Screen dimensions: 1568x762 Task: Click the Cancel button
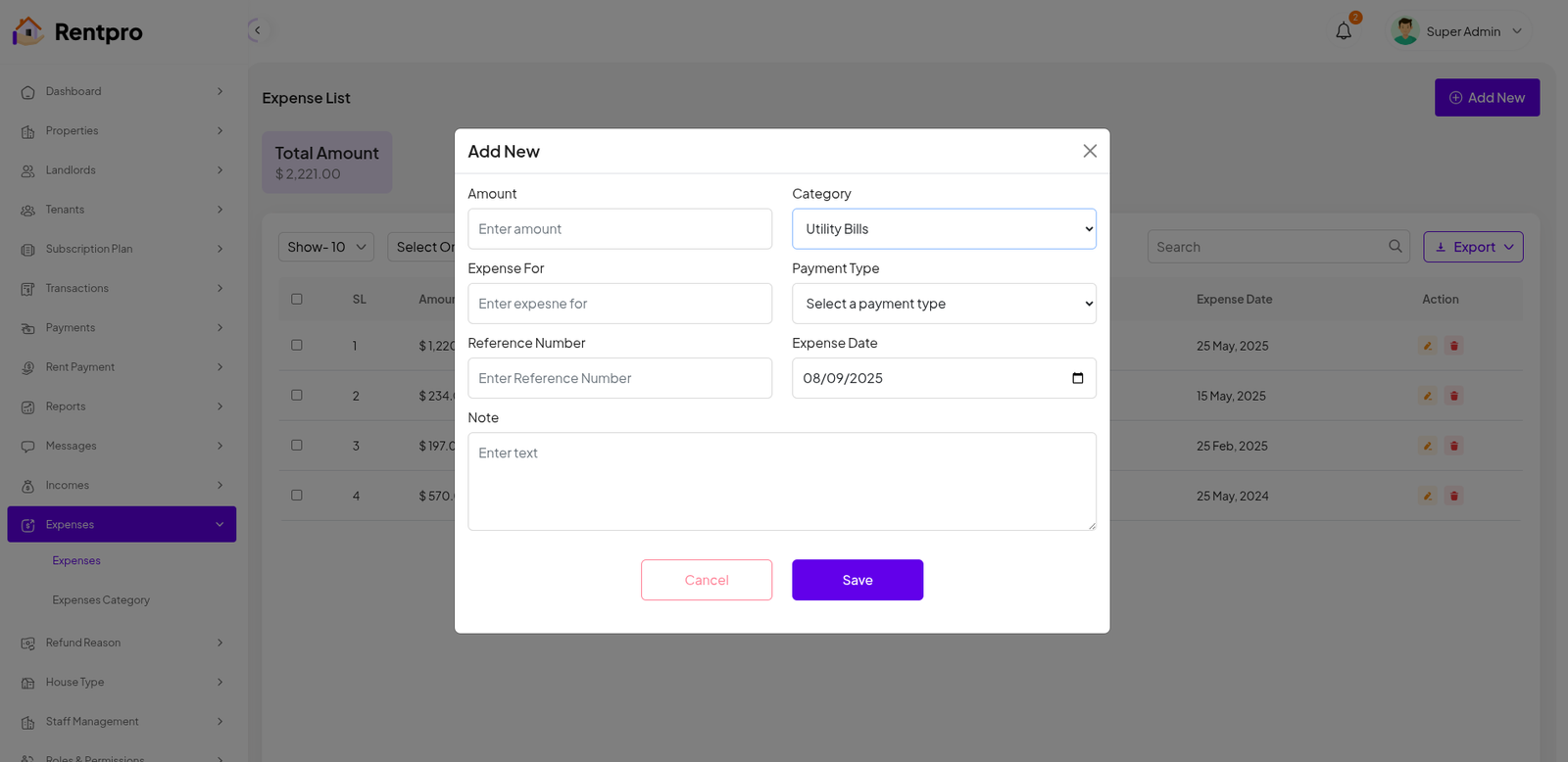[x=706, y=580]
